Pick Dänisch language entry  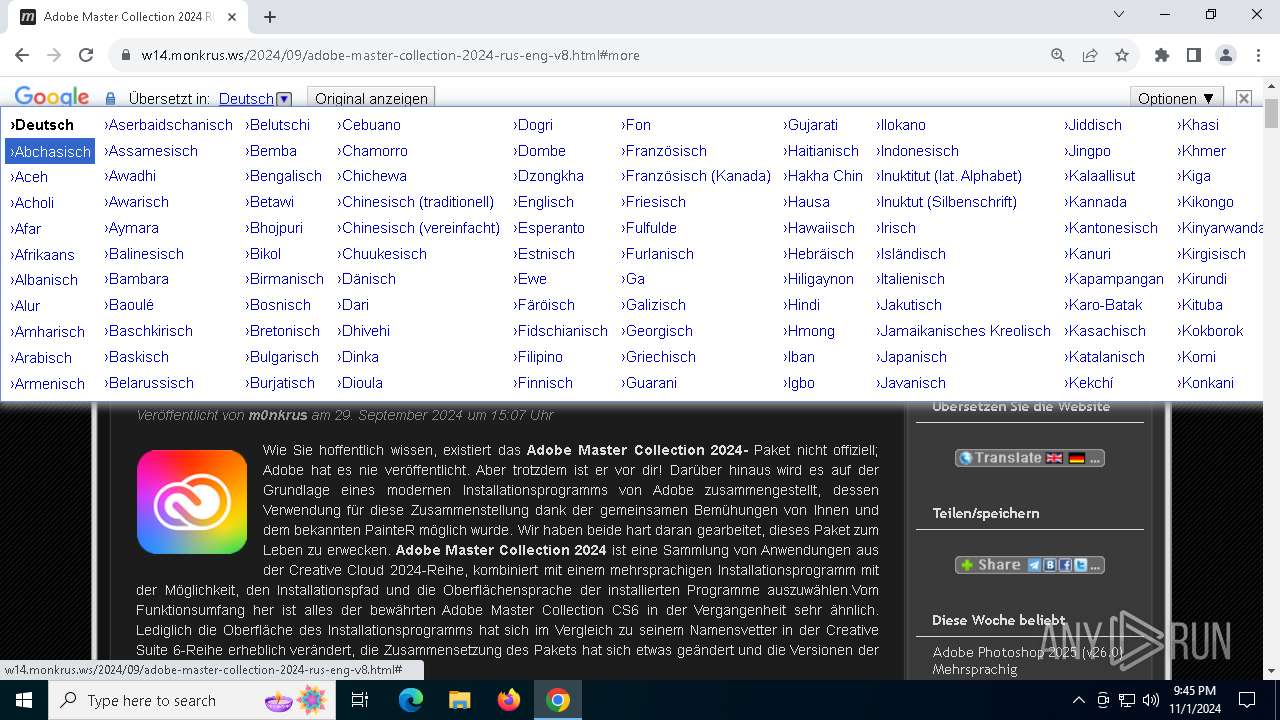click(x=367, y=279)
